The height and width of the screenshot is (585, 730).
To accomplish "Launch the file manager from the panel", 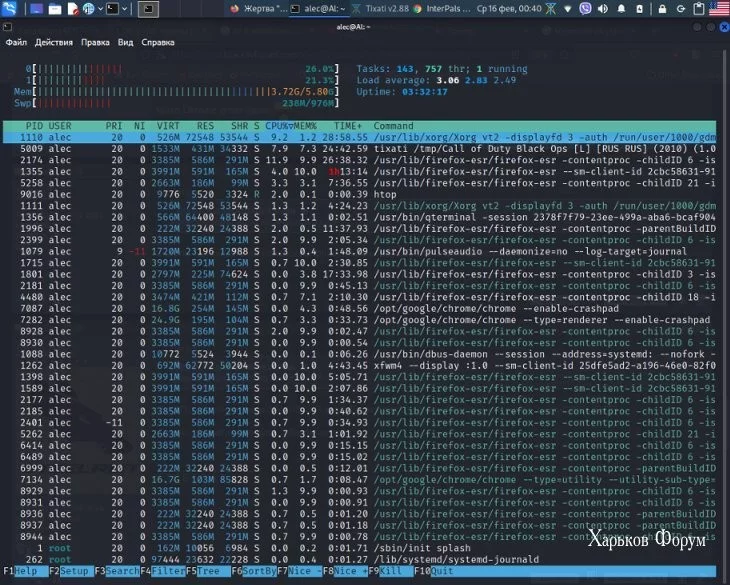I will pyautogui.click(x=54, y=9).
